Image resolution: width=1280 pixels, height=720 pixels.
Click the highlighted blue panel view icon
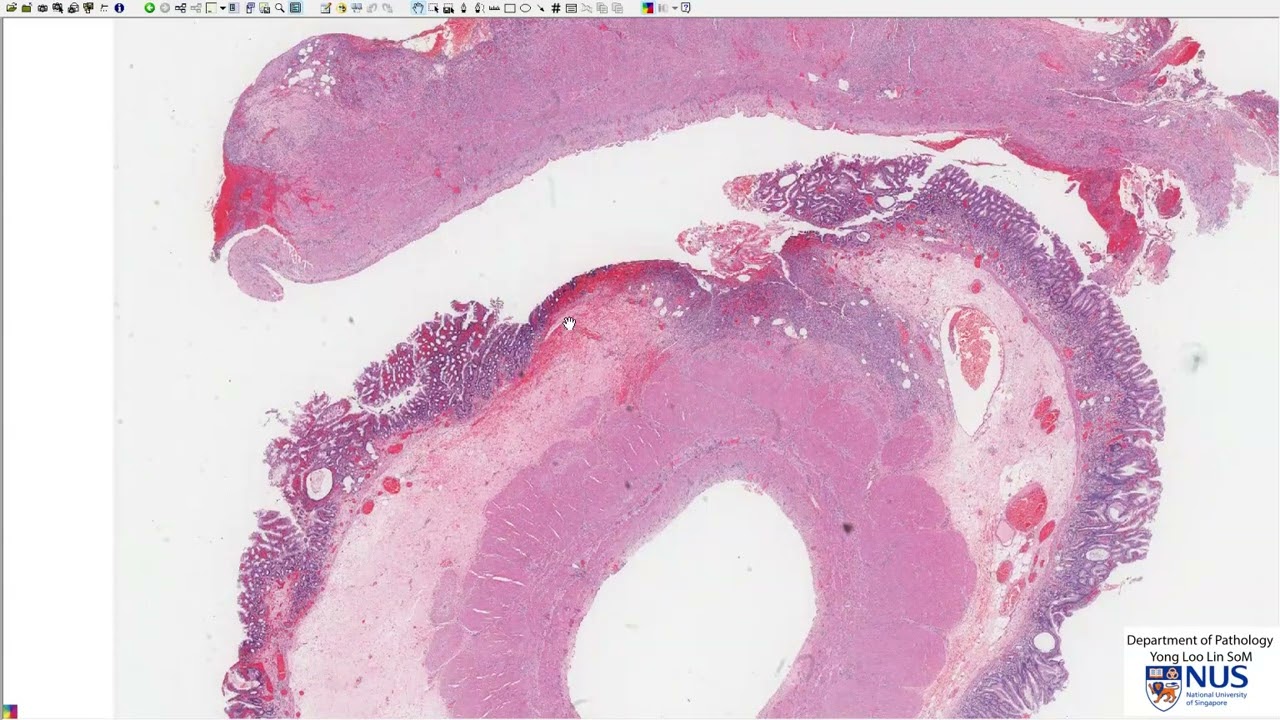click(296, 8)
